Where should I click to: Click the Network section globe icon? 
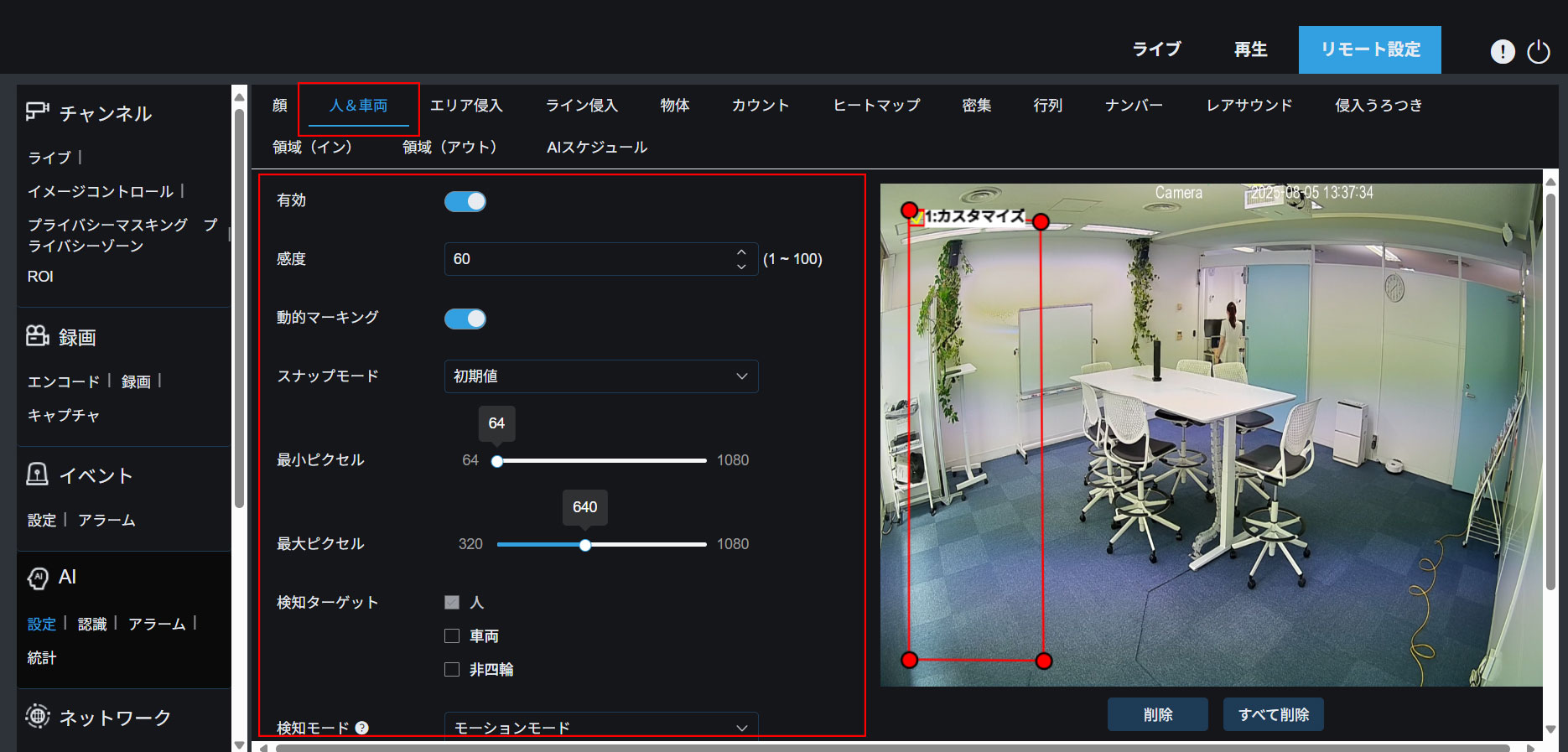pos(38,716)
